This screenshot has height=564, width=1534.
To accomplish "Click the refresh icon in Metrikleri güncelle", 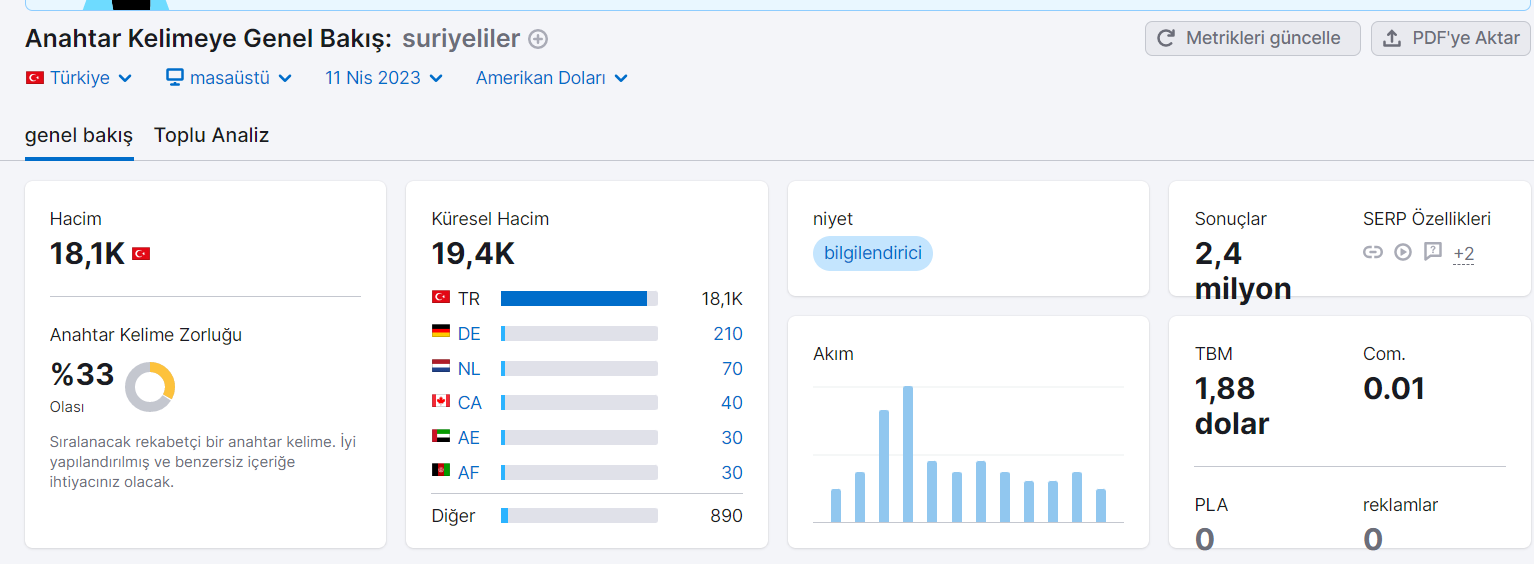I will tap(1165, 39).
